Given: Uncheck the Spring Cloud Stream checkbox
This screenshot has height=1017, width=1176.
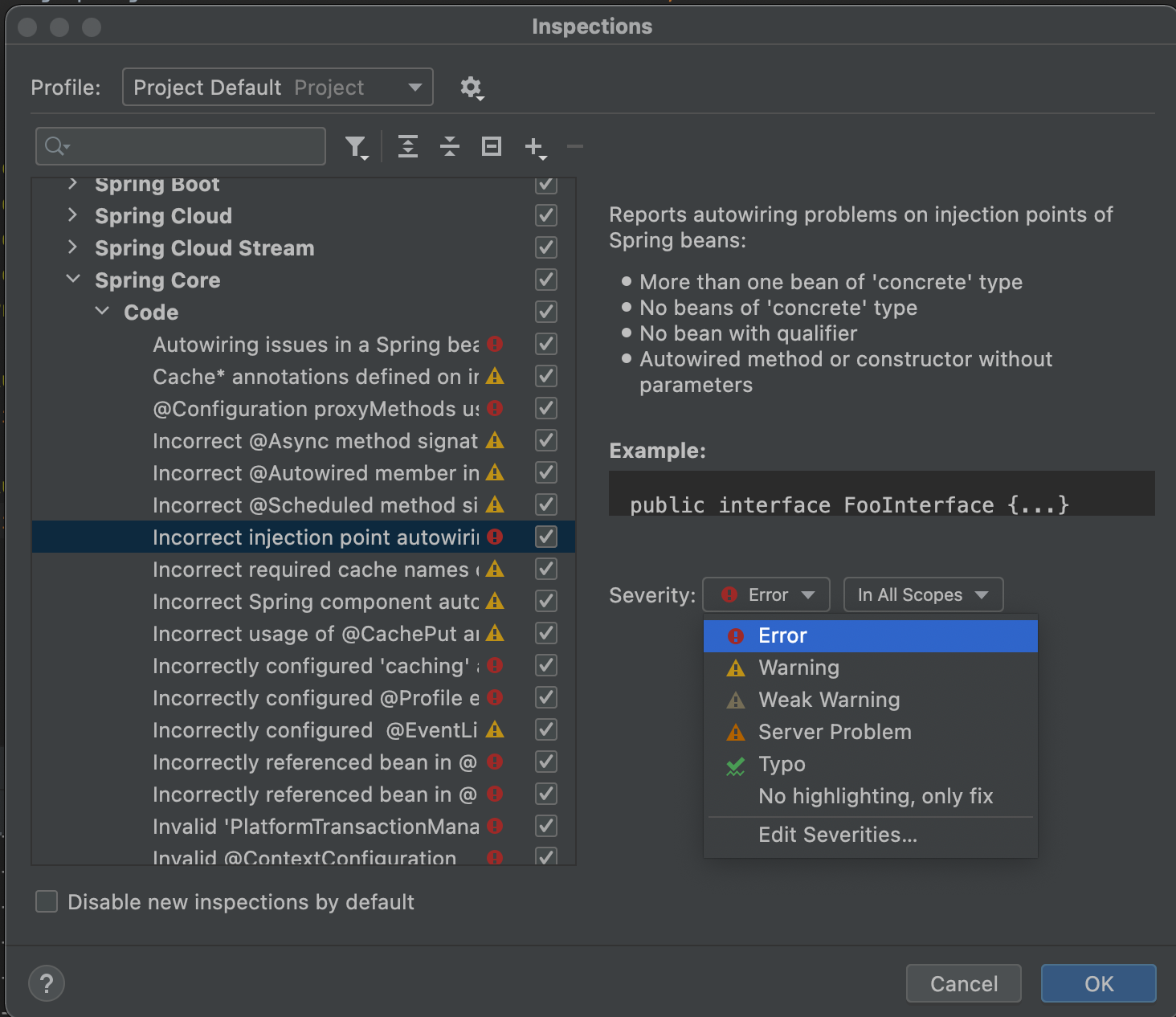Looking at the screenshot, I should pos(546,247).
